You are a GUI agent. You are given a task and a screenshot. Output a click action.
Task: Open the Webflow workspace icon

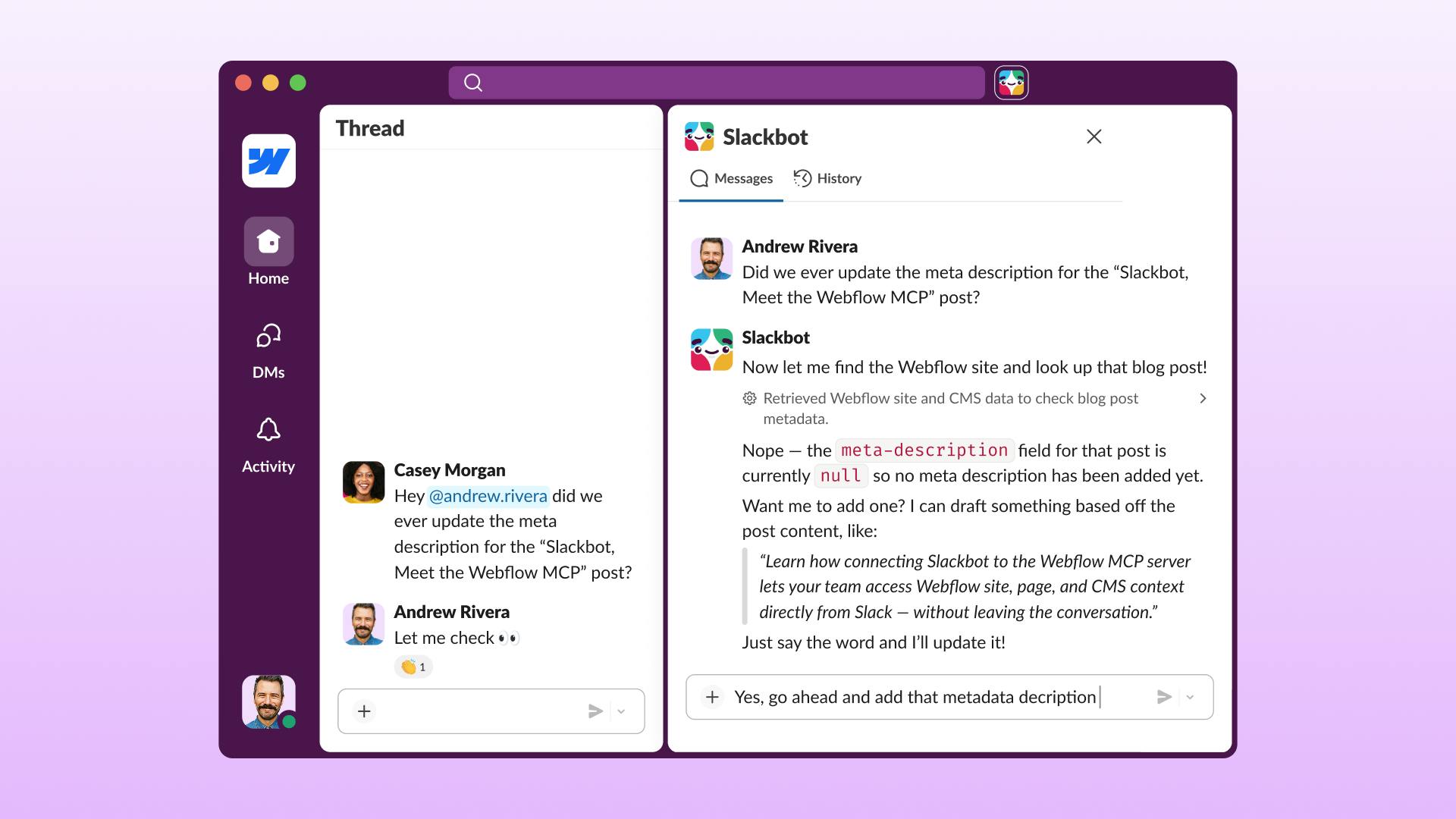[268, 161]
